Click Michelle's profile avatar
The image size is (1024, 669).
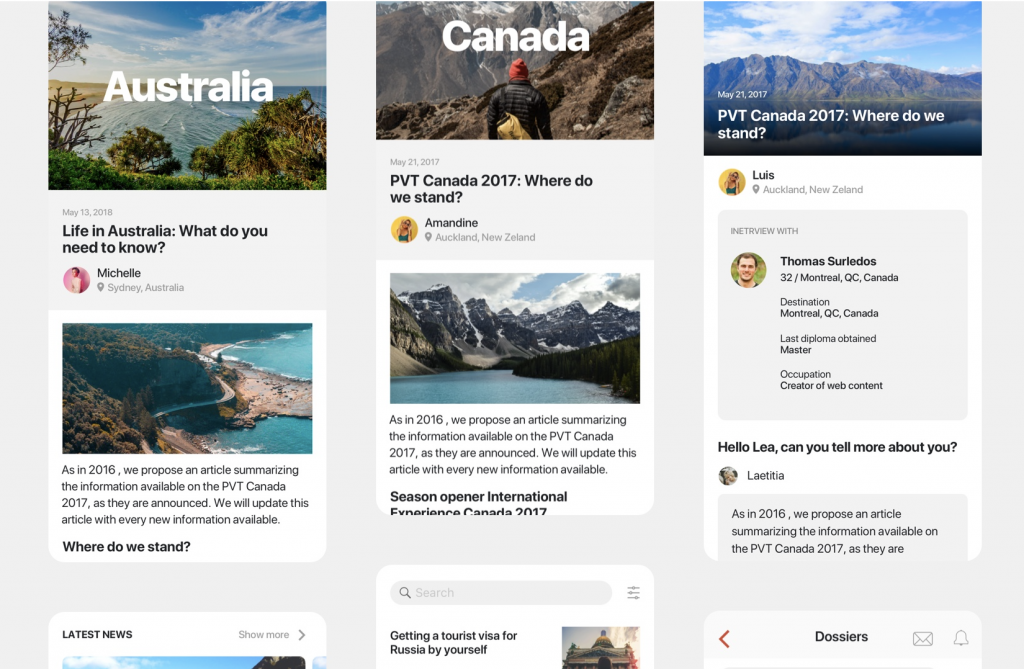pos(76,280)
